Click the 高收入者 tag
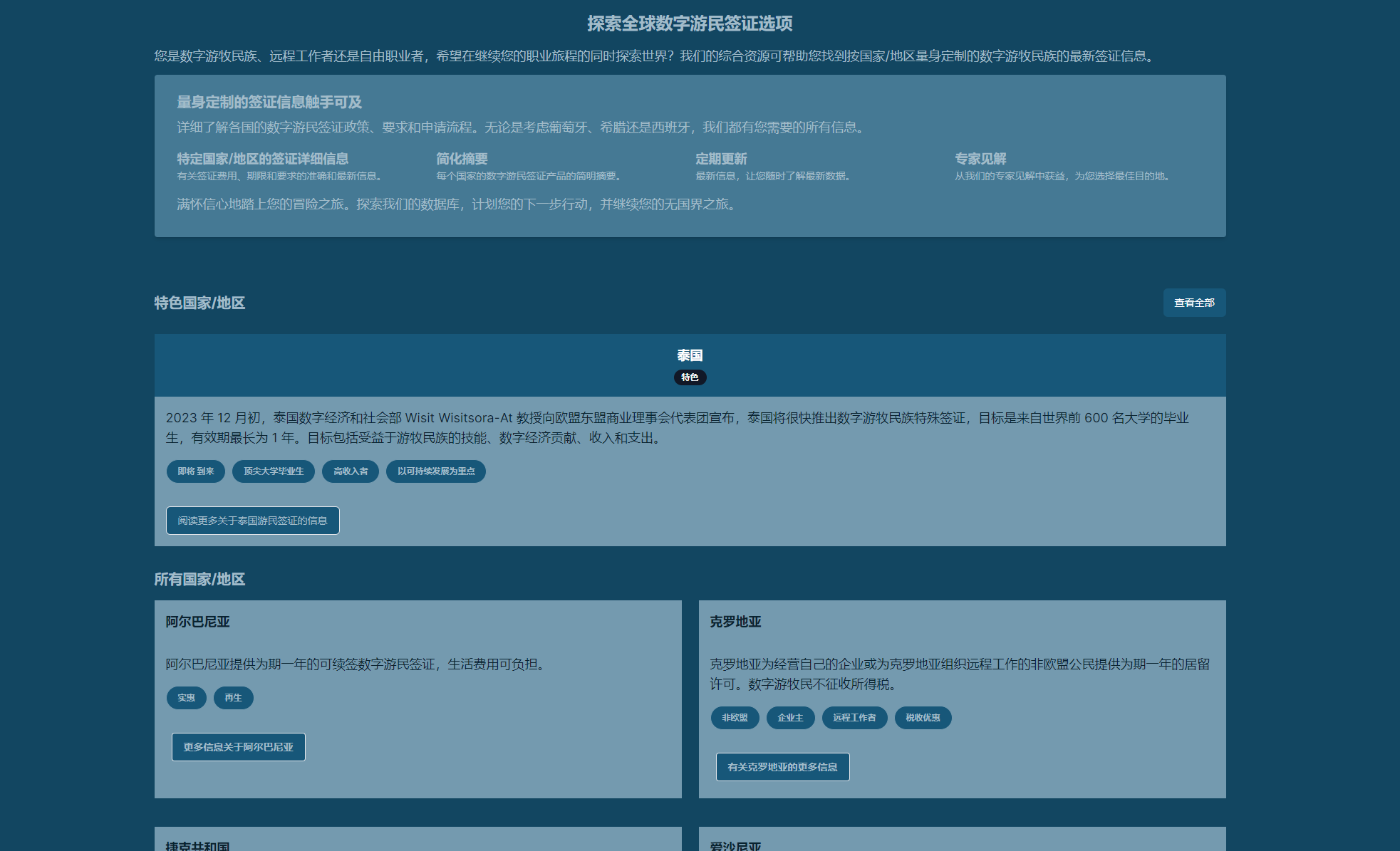 click(x=351, y=471)
